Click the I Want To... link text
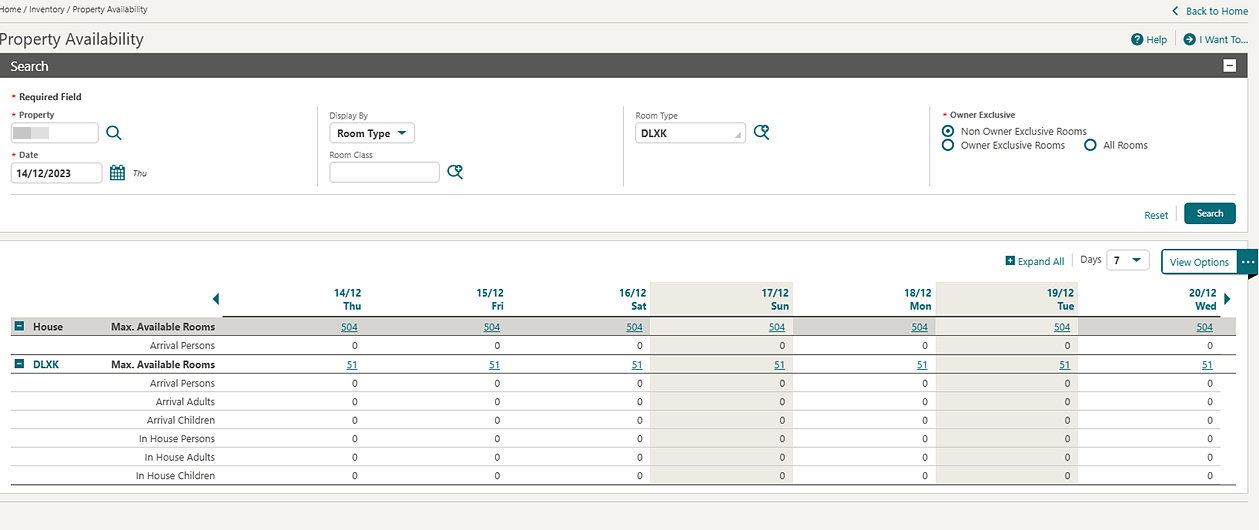The height and width of the screenshot is (530, 1259). pyautogui.click(x=1224, y=40)
